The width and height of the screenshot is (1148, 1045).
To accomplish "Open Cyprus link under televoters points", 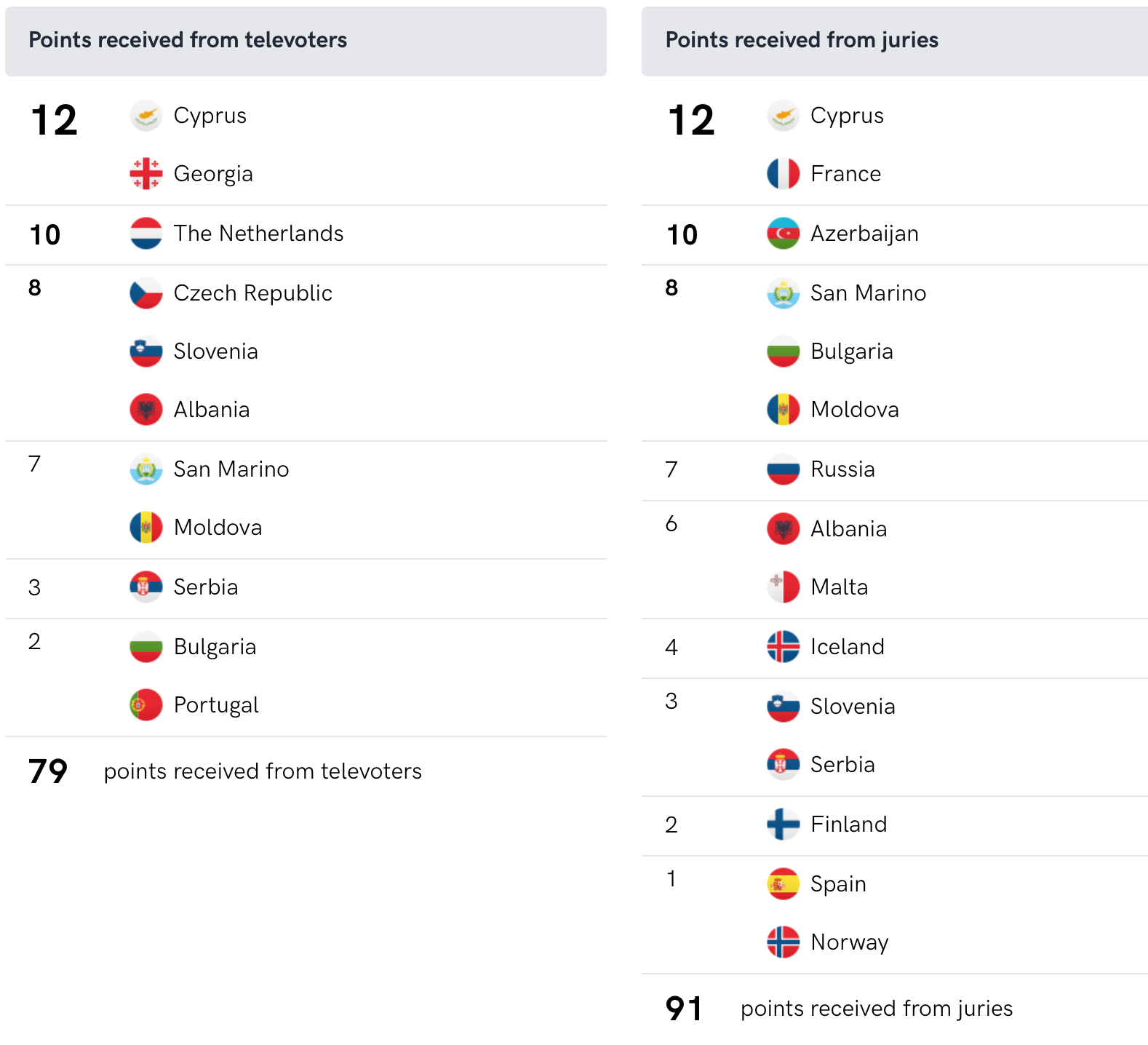I will (210, 116).
